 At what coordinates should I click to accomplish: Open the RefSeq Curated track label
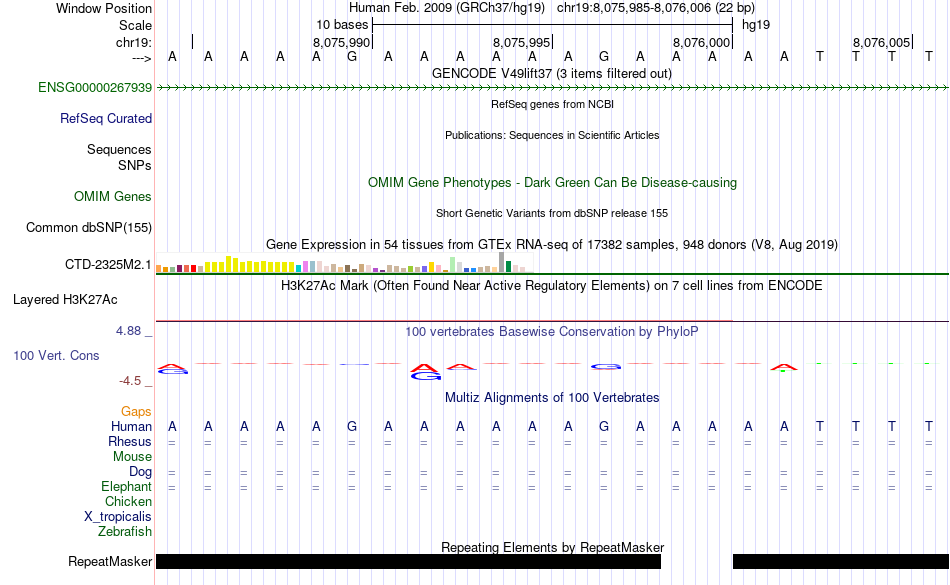[106, 119]
